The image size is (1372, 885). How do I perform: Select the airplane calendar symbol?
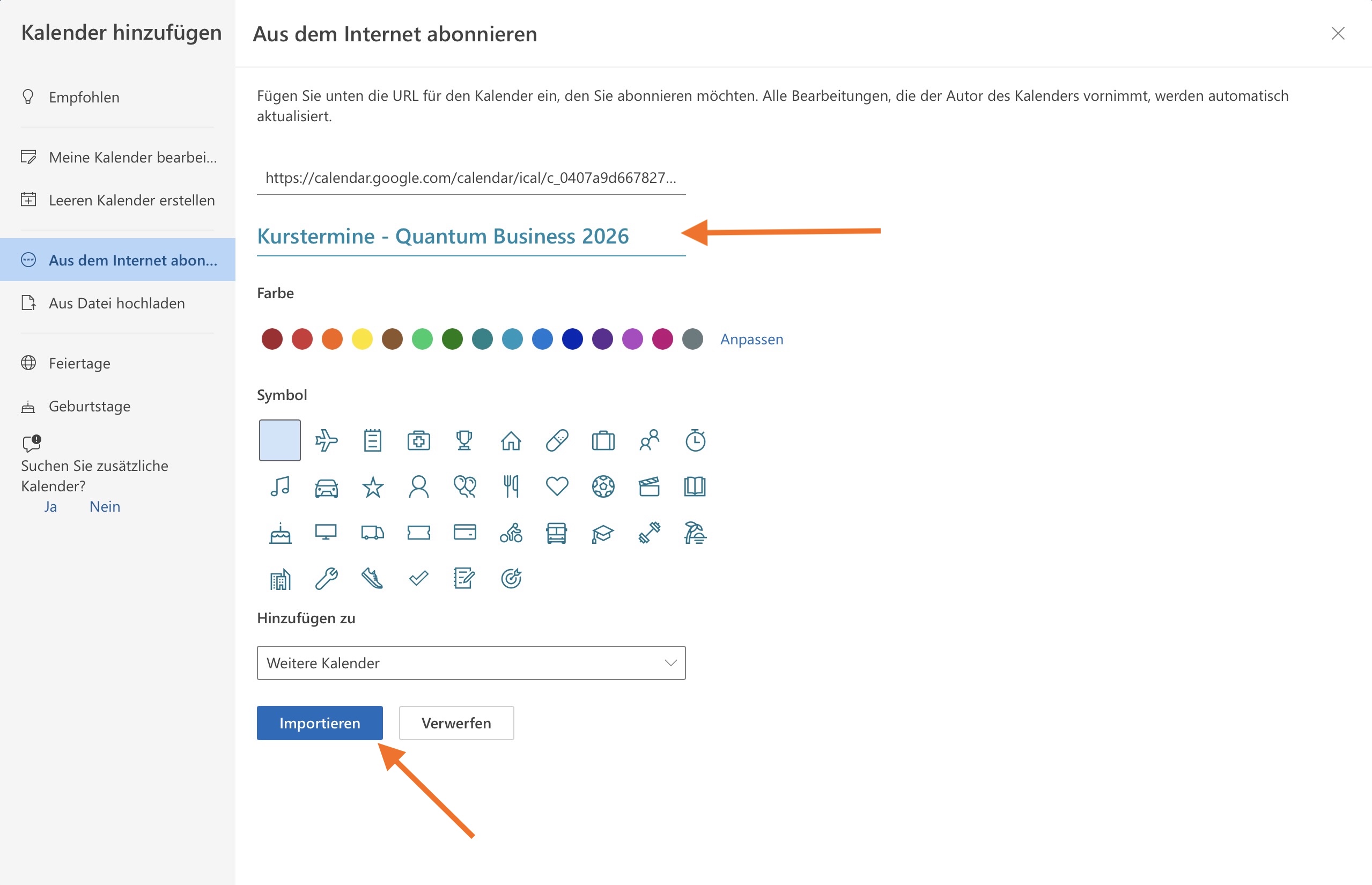(x=326, y=441)
